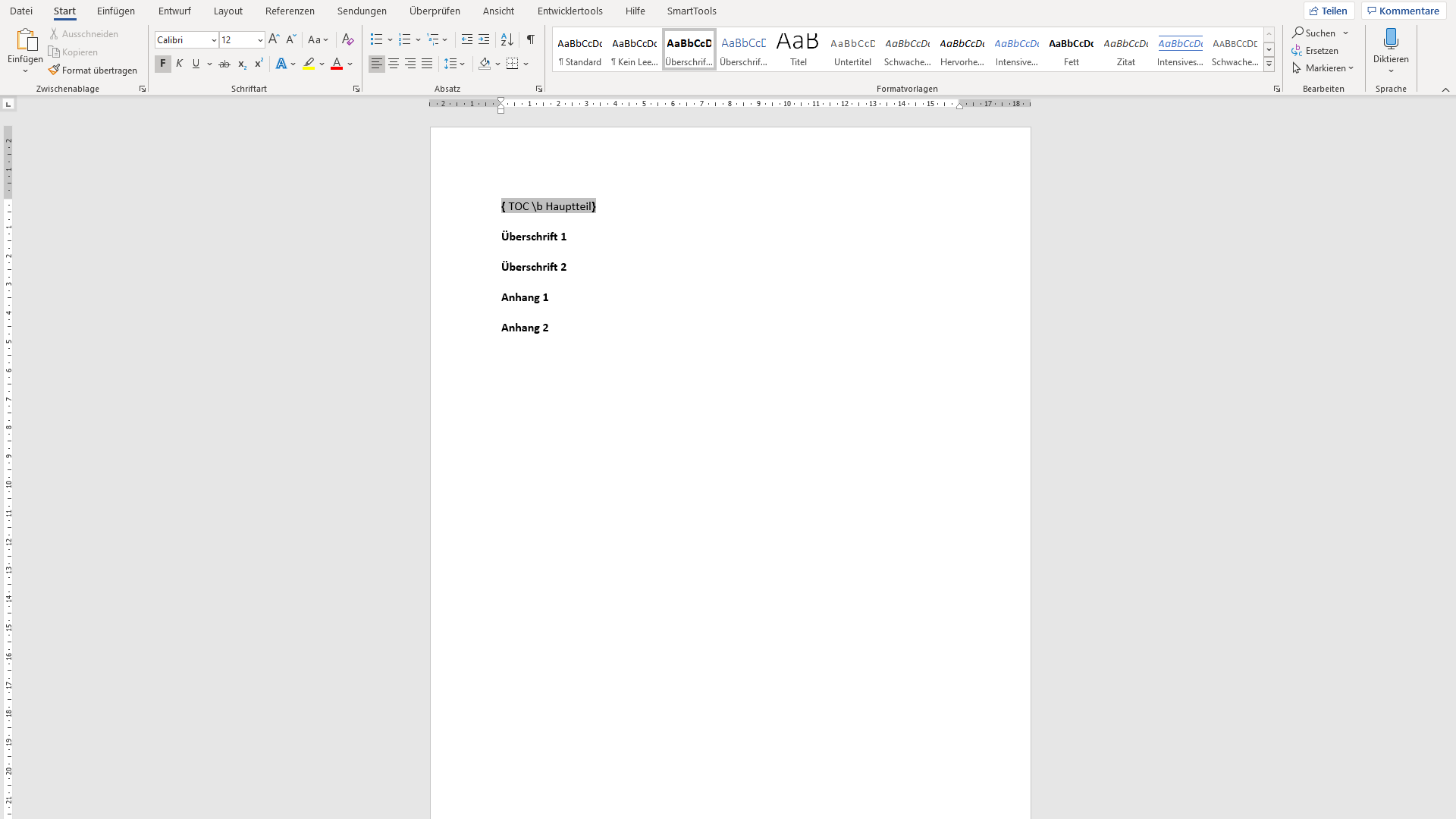Open underline style dropdown arrow
This screenshot has height=819, width=1456.
[210, 64]
